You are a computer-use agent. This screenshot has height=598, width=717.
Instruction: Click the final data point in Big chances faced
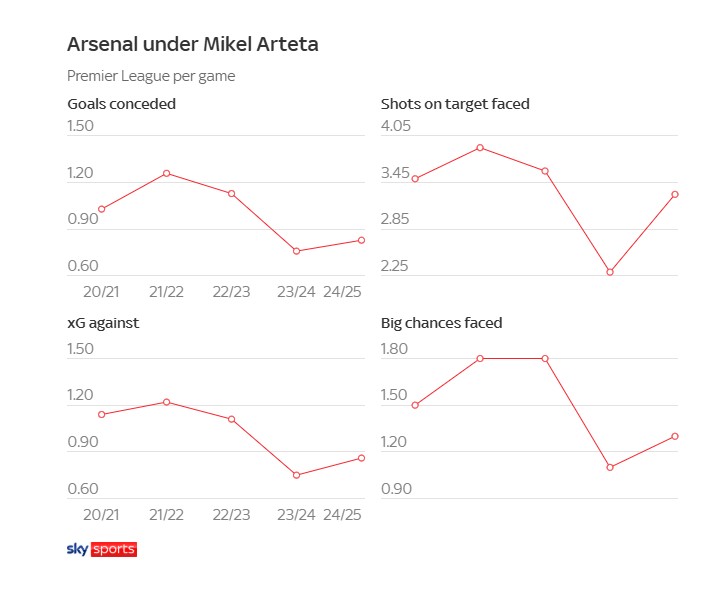(x=675, y=436)
